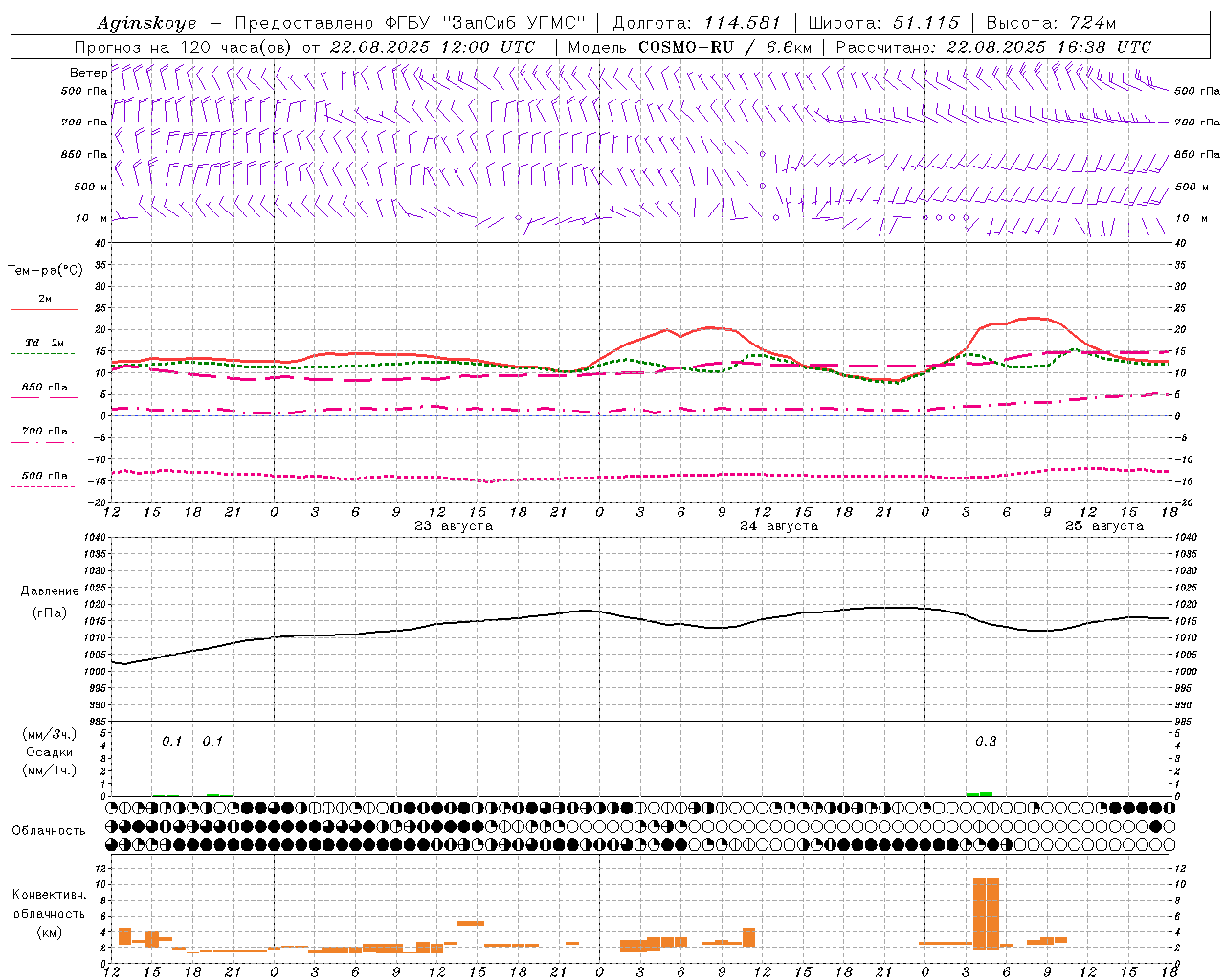Click the '24 августа' date label
The image size is (1225, 980).
click(779, 526)
